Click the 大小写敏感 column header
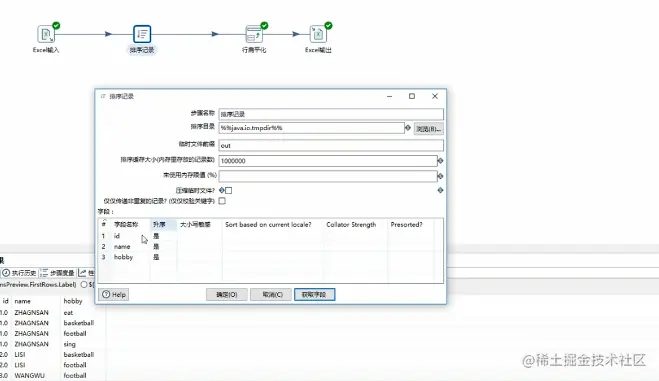This screenshot has height=381, width=659. point(195,224)
